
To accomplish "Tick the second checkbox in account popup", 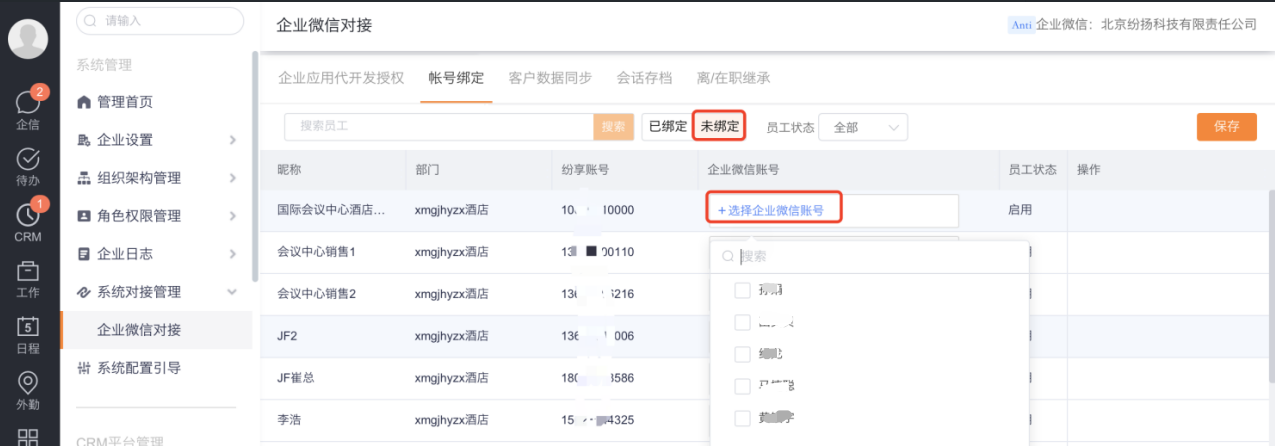I will coord(742,322).
